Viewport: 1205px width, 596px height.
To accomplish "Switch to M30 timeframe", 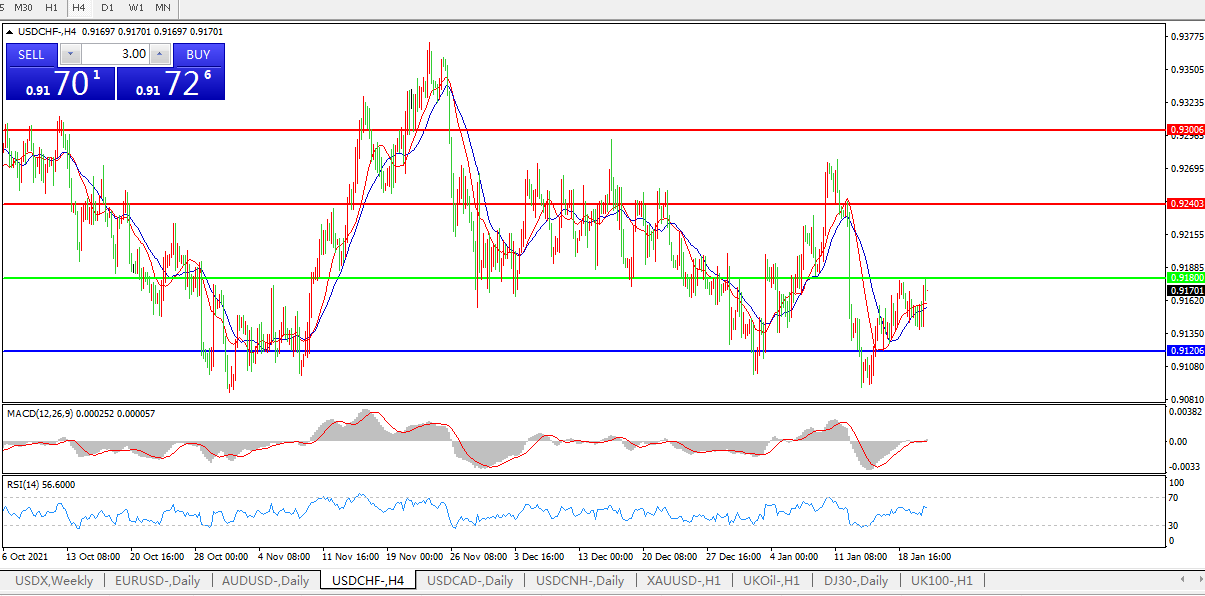I will pyautogui.click(x=23, y=7).
